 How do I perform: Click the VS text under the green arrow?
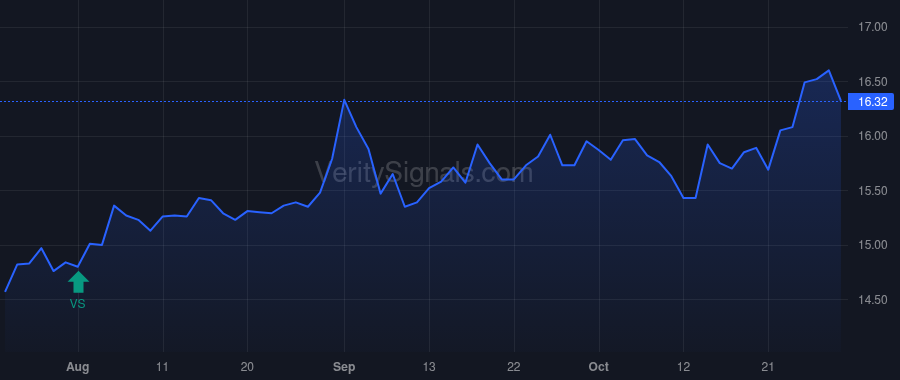click(x=77, y=304)
